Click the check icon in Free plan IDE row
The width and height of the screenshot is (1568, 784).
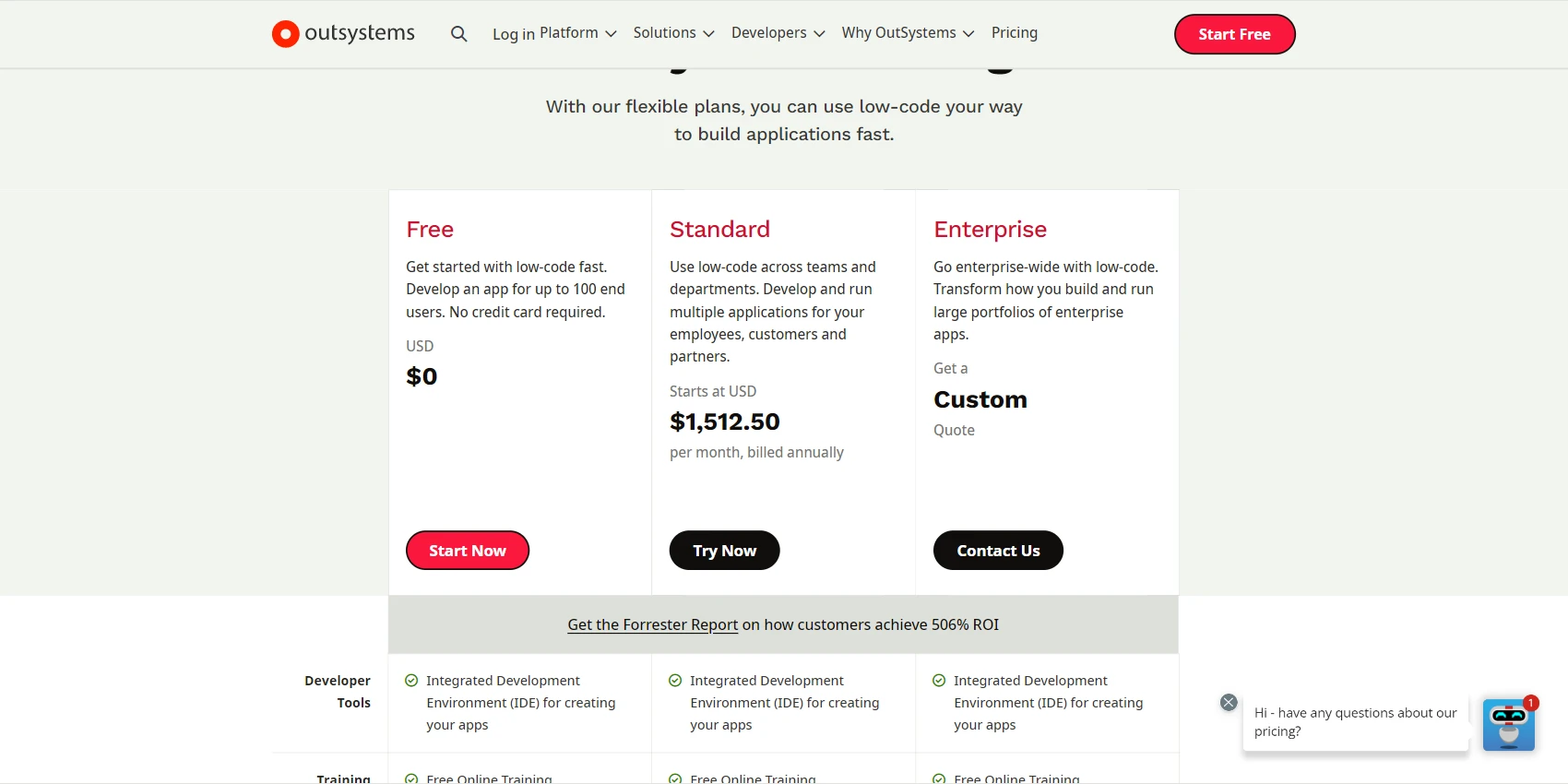411,681
